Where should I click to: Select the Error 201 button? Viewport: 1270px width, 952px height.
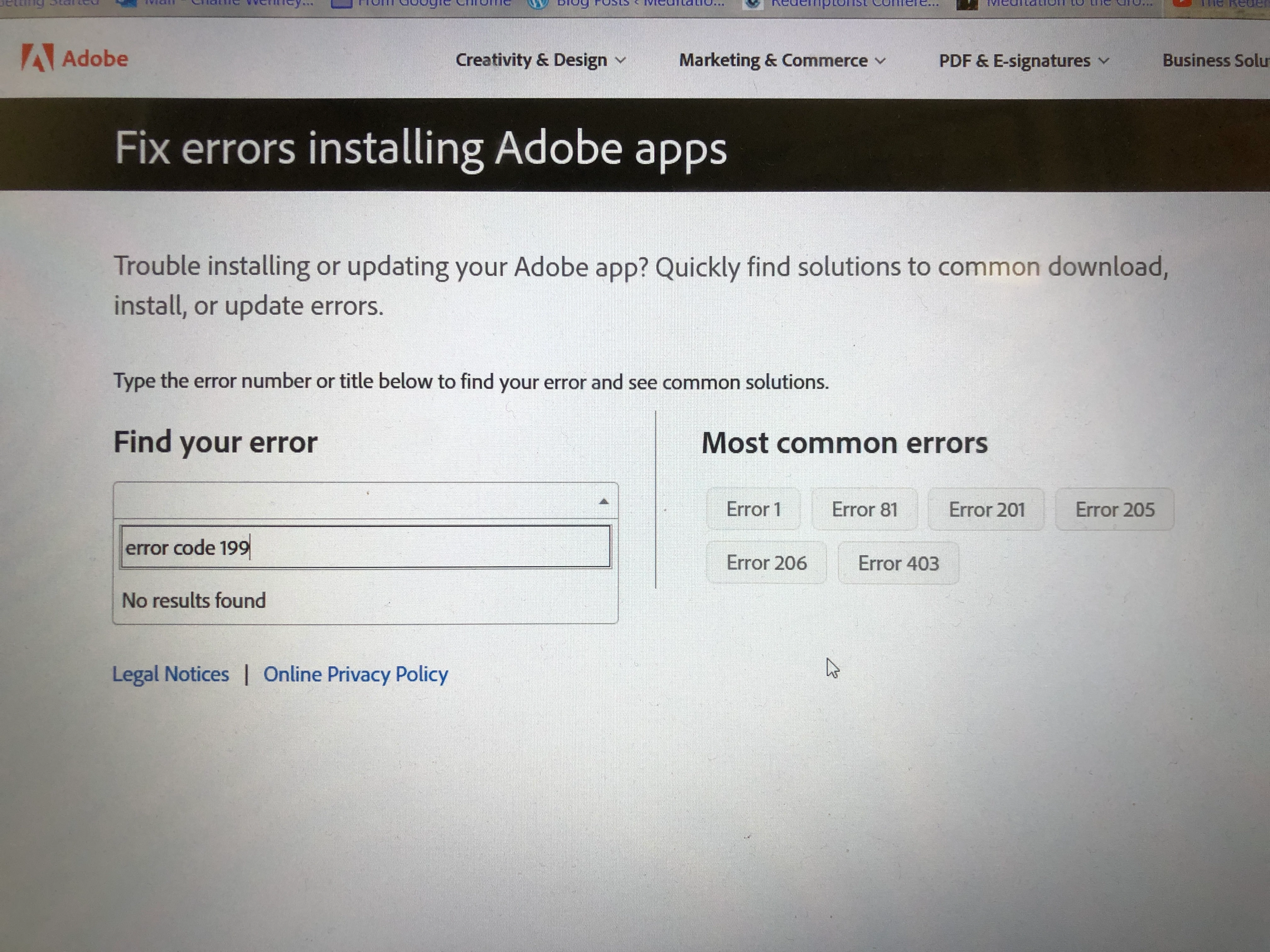(987, 510)
